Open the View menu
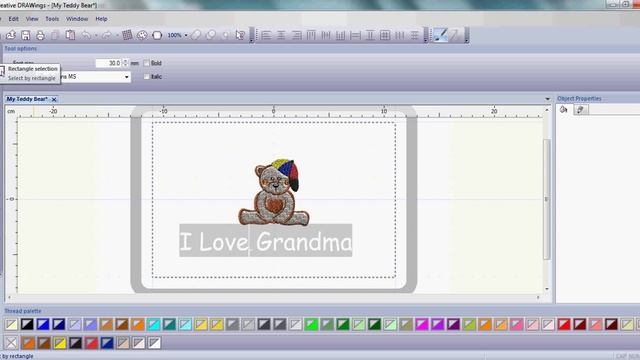This screenshot has height=360, width=640. tap(32, 19)
